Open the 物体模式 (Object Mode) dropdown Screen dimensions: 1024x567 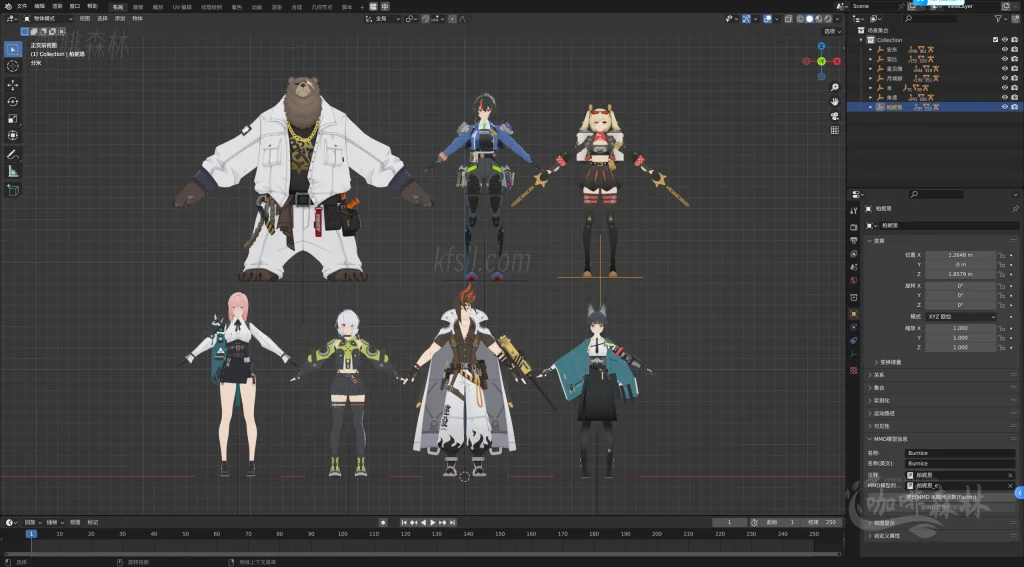[48, 19]
